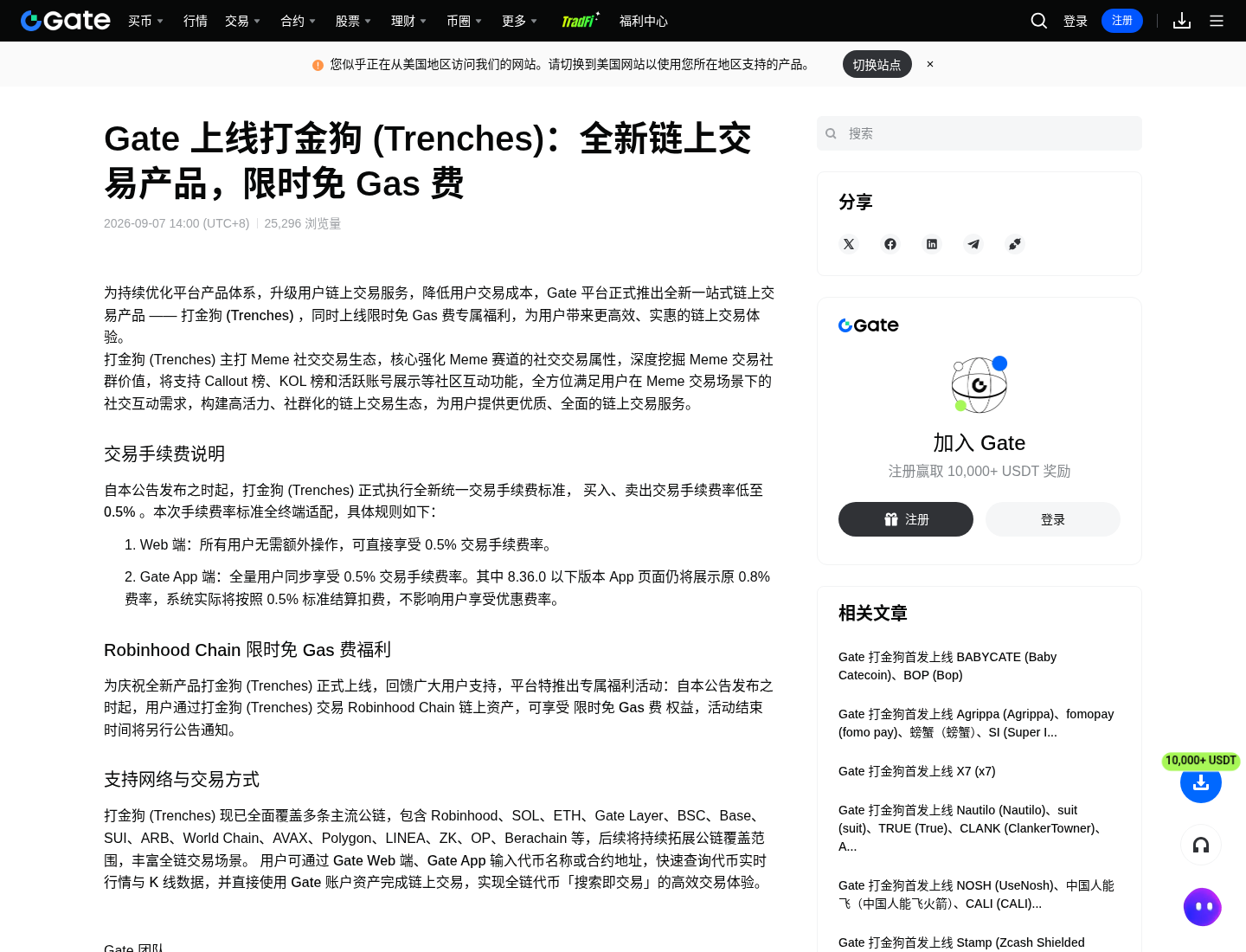Expand the 理财 dropdown menu
The width and height of the screenshot is (1246, 952).
click(x=408, y=21)
